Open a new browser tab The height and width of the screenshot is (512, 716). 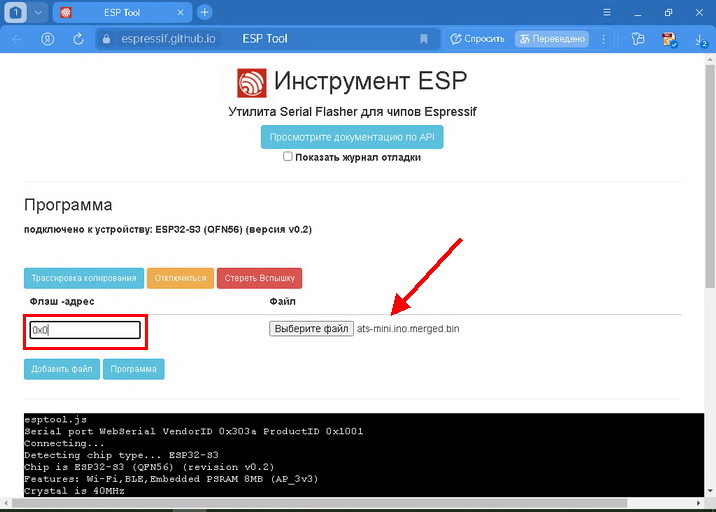(x=205, y=12)
